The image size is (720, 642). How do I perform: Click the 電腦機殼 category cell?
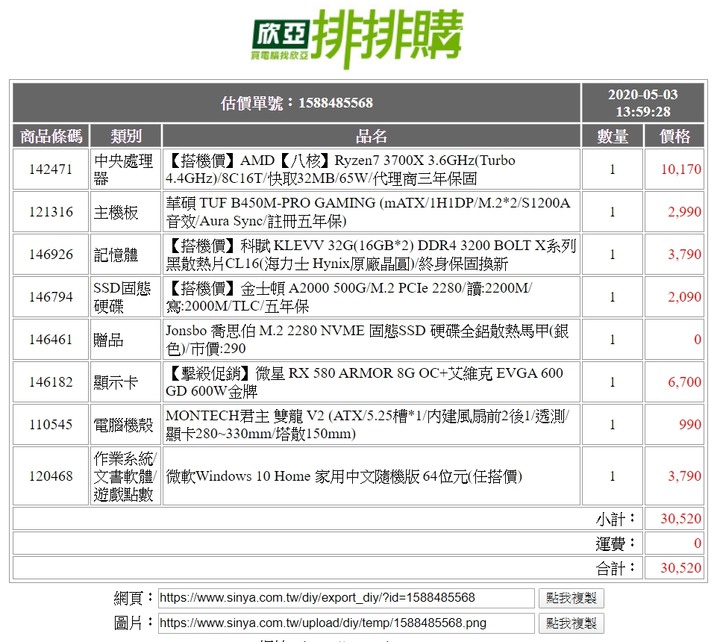tap(126, 424)
